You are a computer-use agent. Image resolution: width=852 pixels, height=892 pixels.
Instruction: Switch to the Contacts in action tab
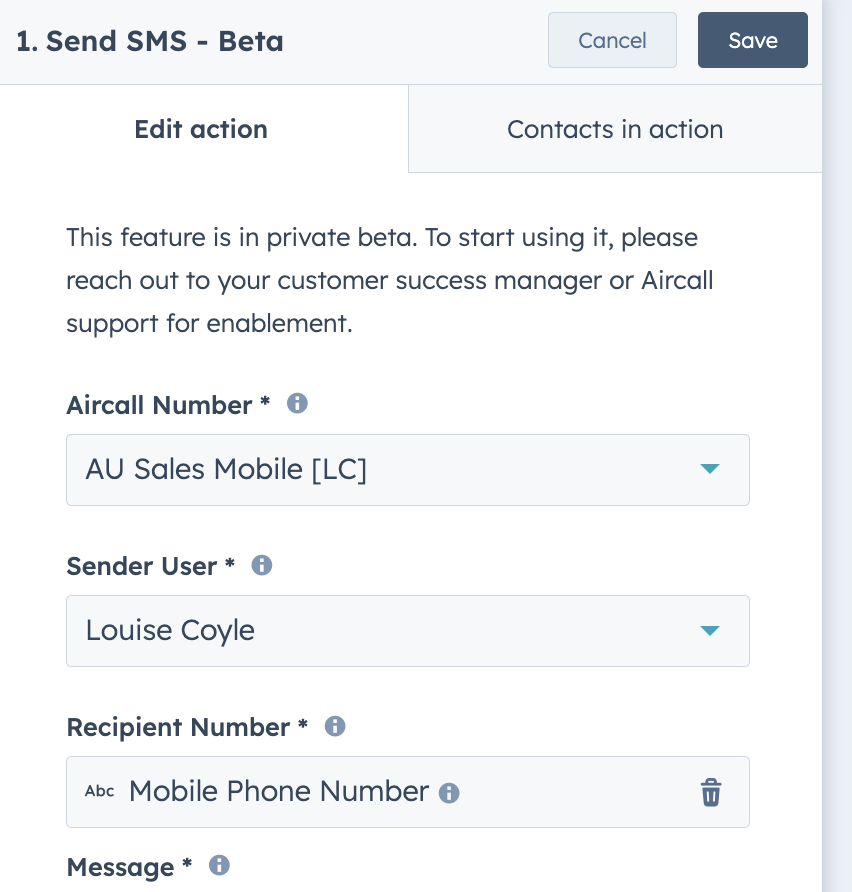point(615,129)
